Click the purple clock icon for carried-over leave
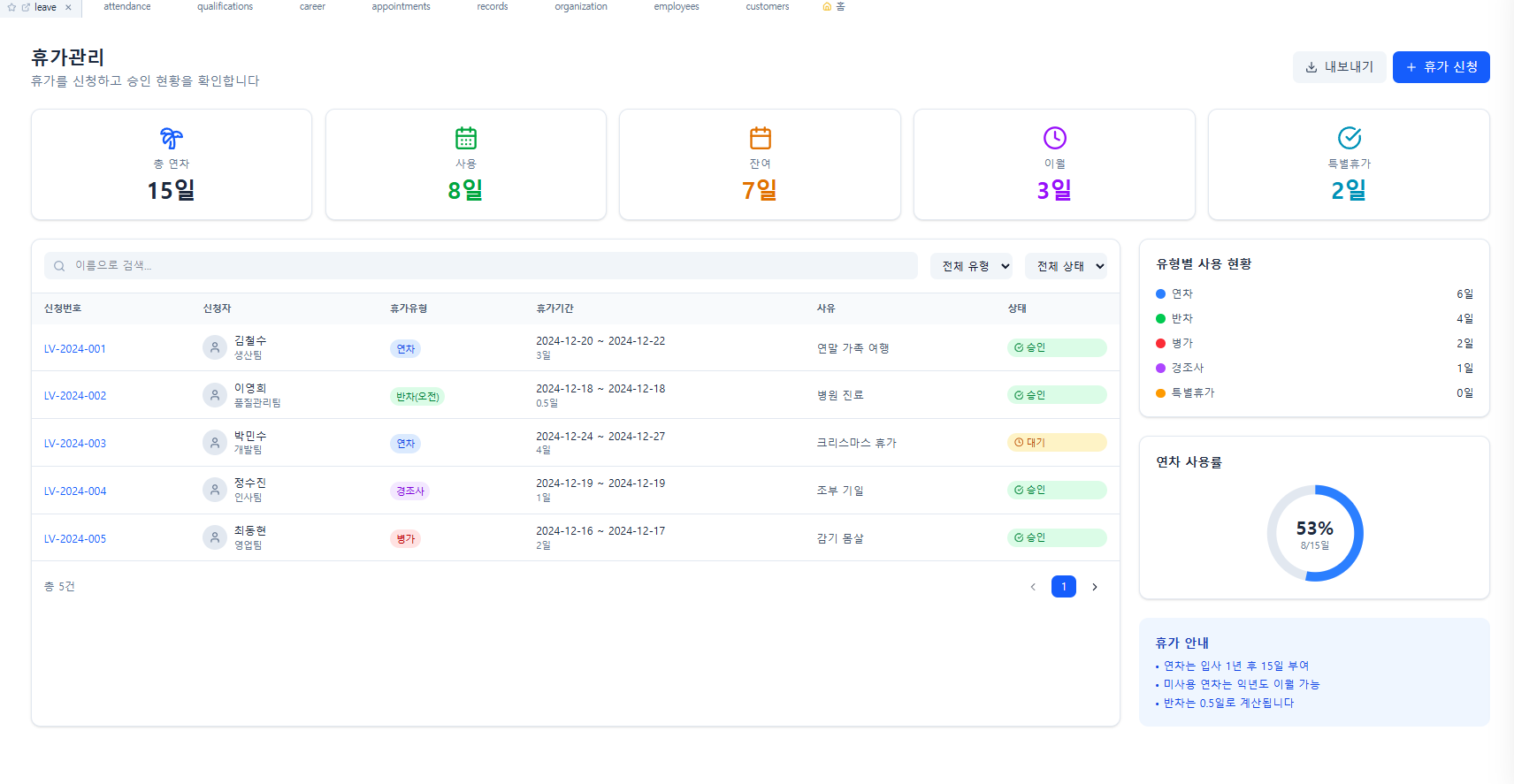Image resolution: width=1514 pixels, height=784 pixels. [1055, 138]
